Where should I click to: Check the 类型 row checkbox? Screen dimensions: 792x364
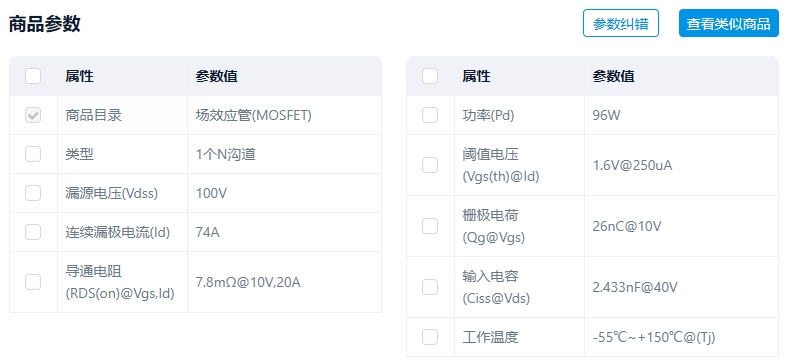click(x=33, y=154)
